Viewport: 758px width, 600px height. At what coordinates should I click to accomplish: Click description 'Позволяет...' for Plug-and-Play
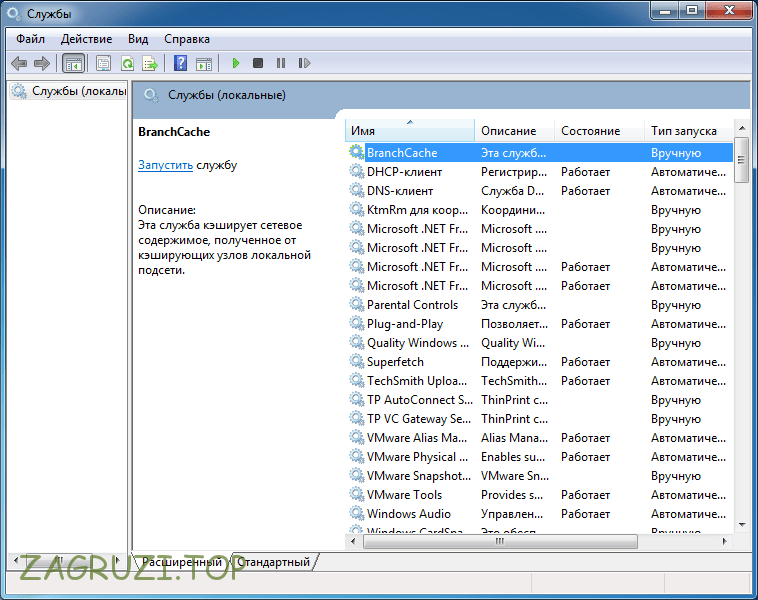(514, 323)
